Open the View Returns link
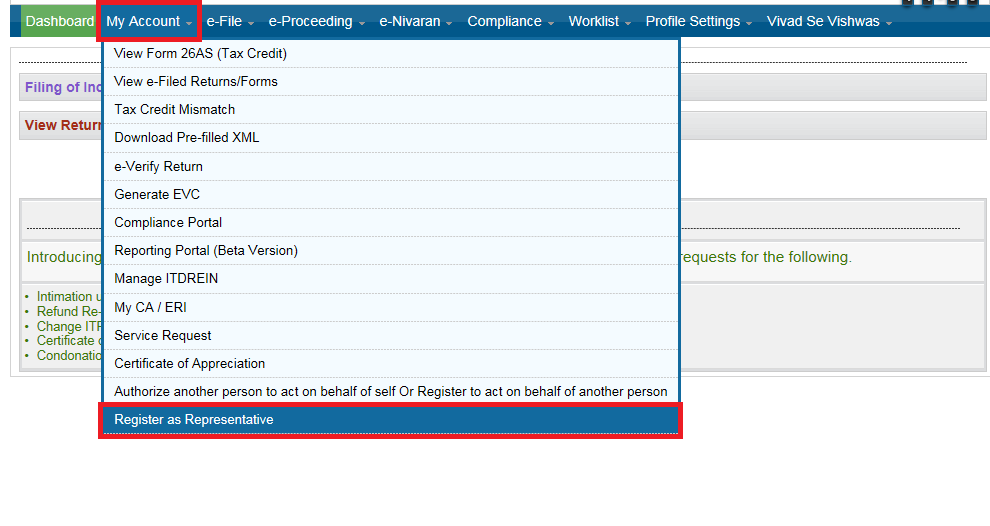The width and height of the screenshot is (990, 526). (63, 125)
